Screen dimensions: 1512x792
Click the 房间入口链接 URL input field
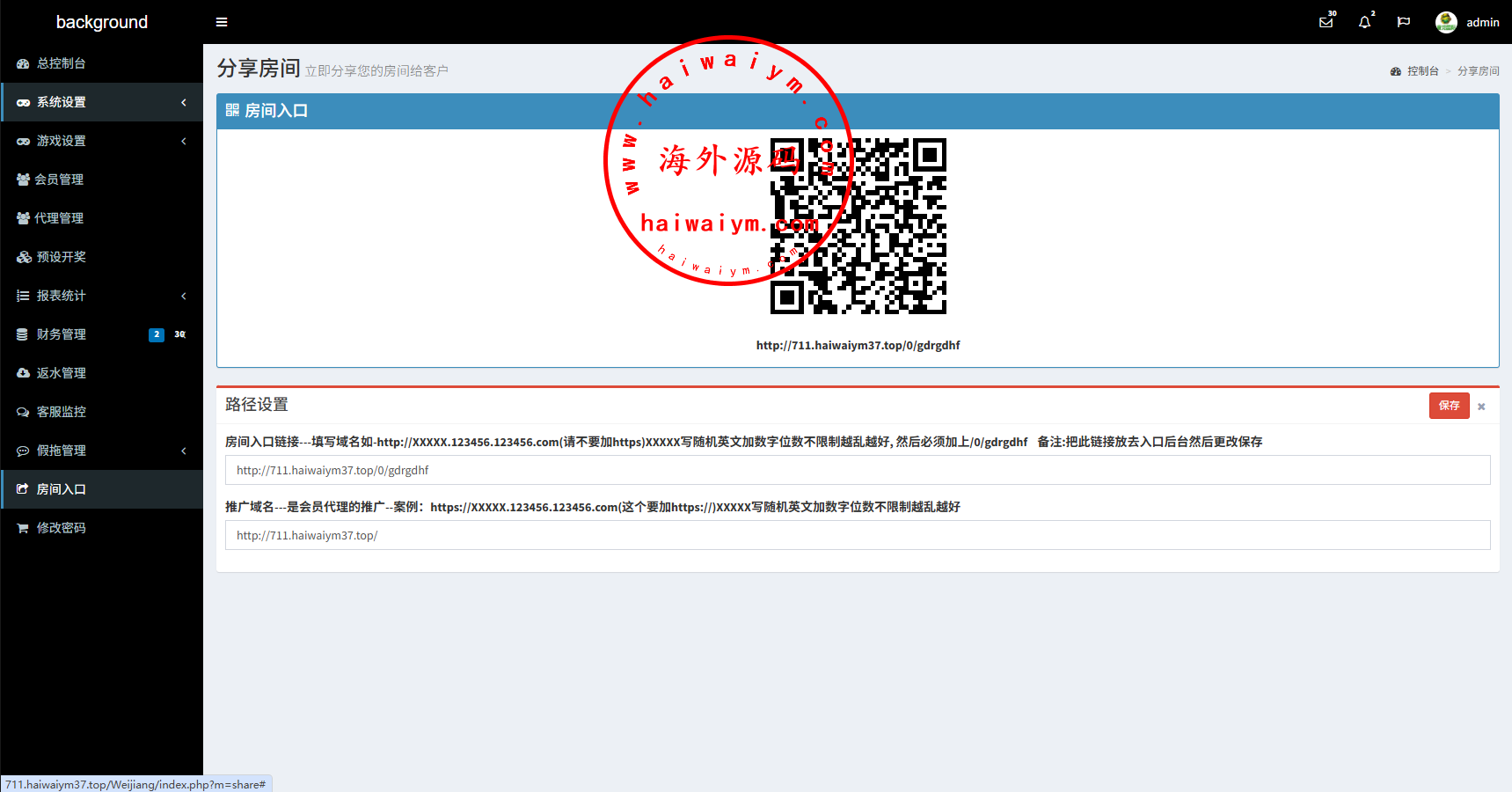[857, 470]
